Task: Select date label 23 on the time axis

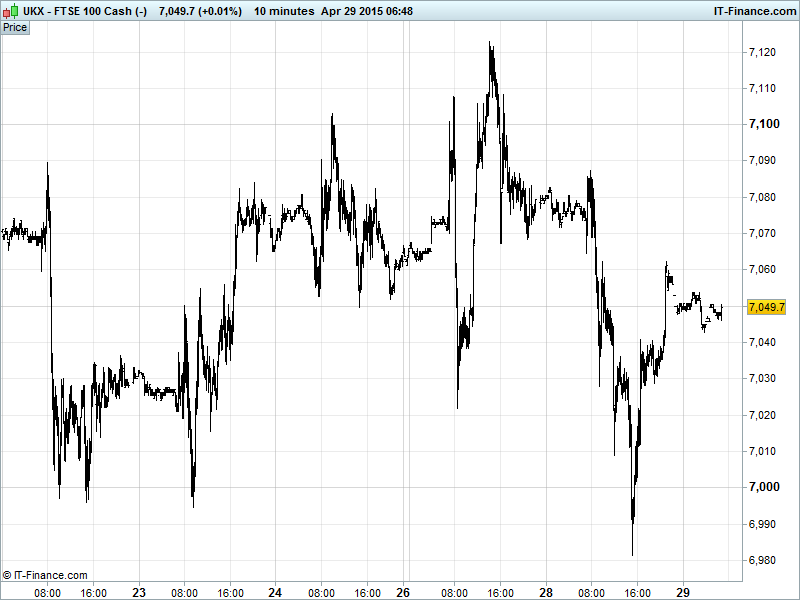Action: 139,592
